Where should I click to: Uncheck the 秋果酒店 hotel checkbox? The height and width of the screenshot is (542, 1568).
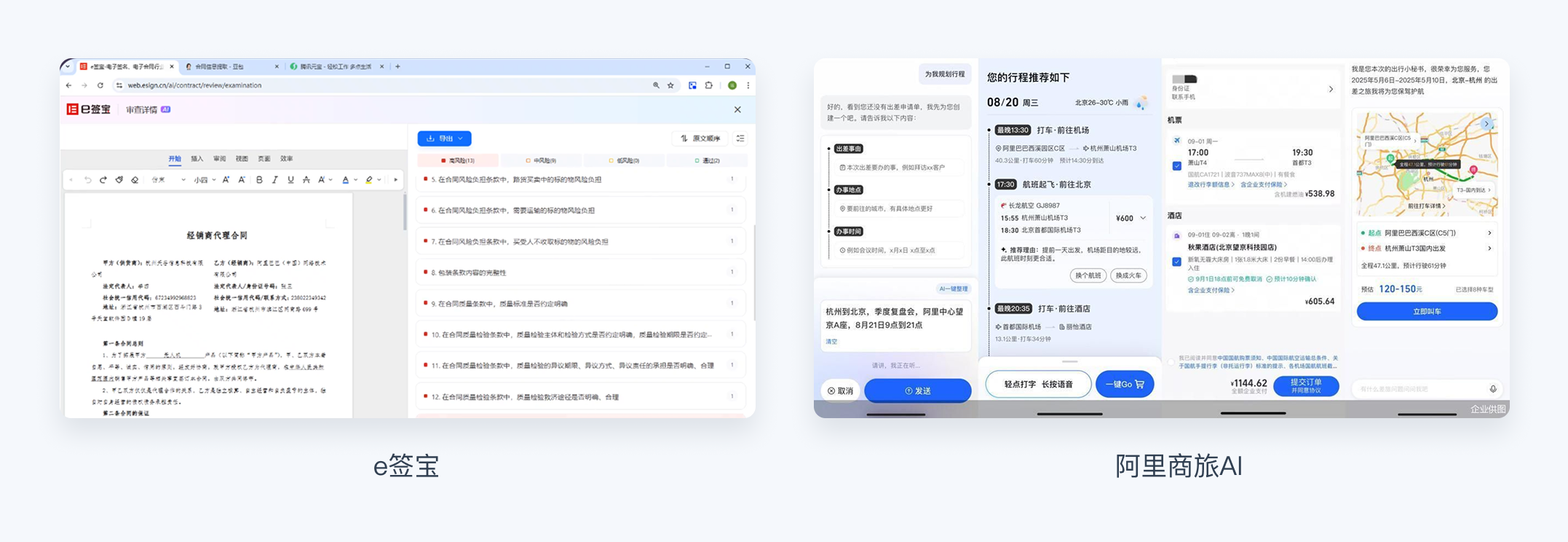pos(1177,262)
